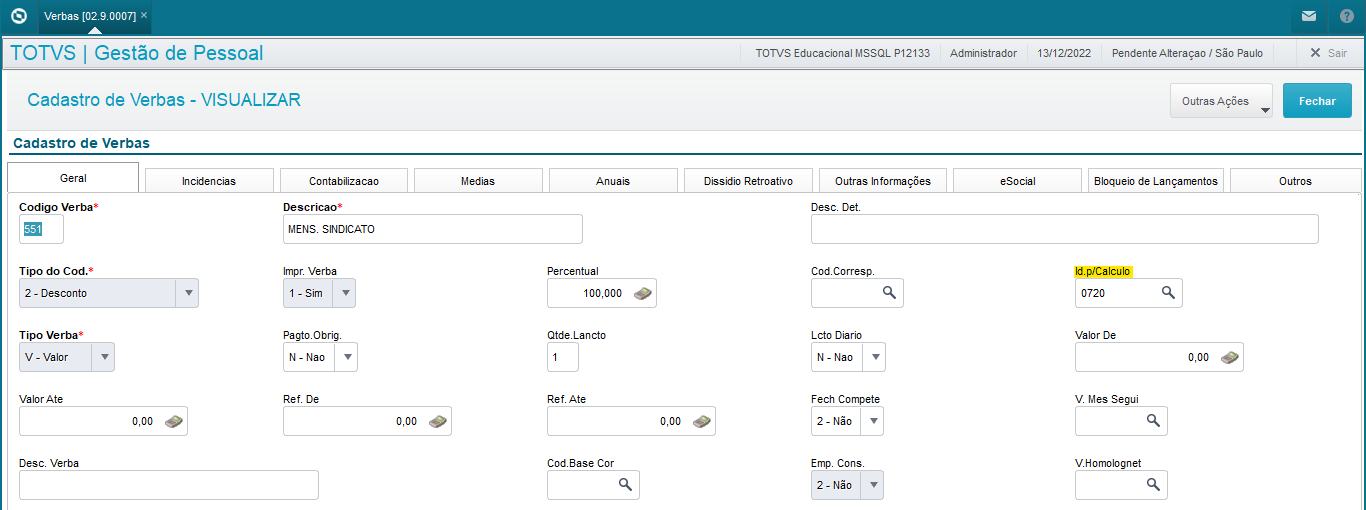
Task: Click the Ref. Ate calculator icon
Action: (701, 421)
